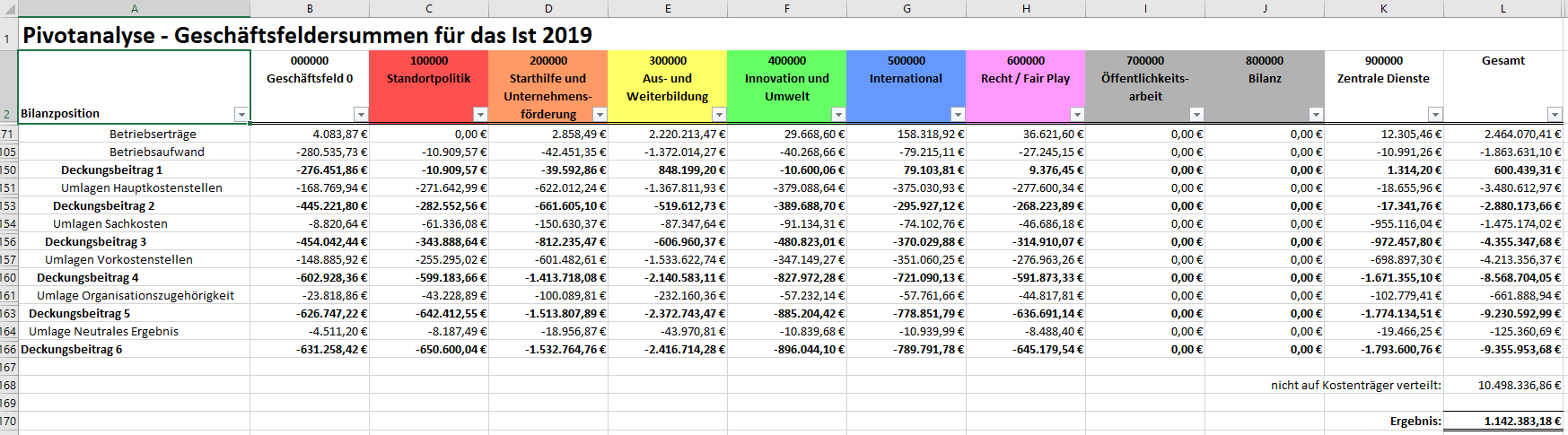The width and height of the screenshot is (1568, 435).
Task: Select the Umlagen Sachkosten row label
Action: (x=109, y=223)
